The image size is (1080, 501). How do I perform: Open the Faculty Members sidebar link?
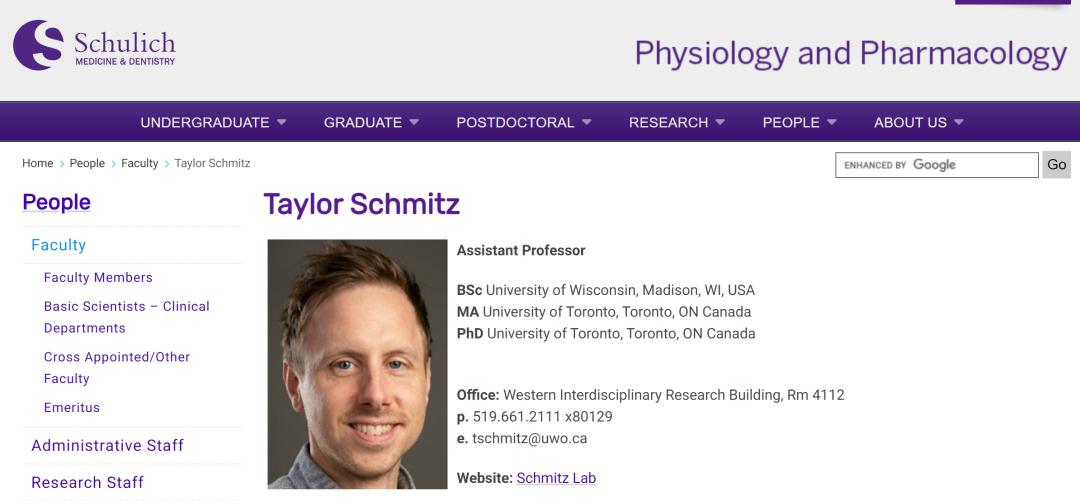pos(98,277)
